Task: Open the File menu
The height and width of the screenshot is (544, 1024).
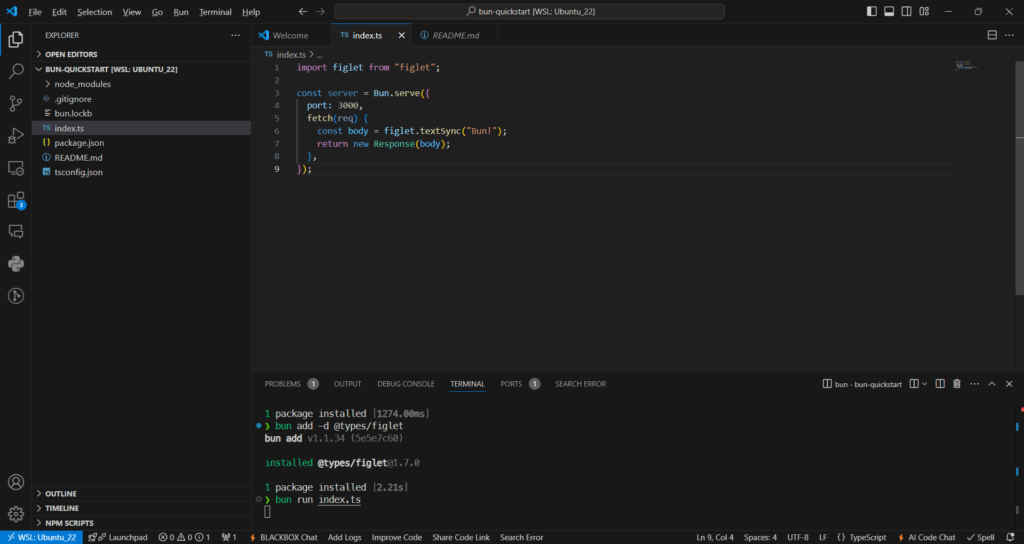Action: [35, 12]
